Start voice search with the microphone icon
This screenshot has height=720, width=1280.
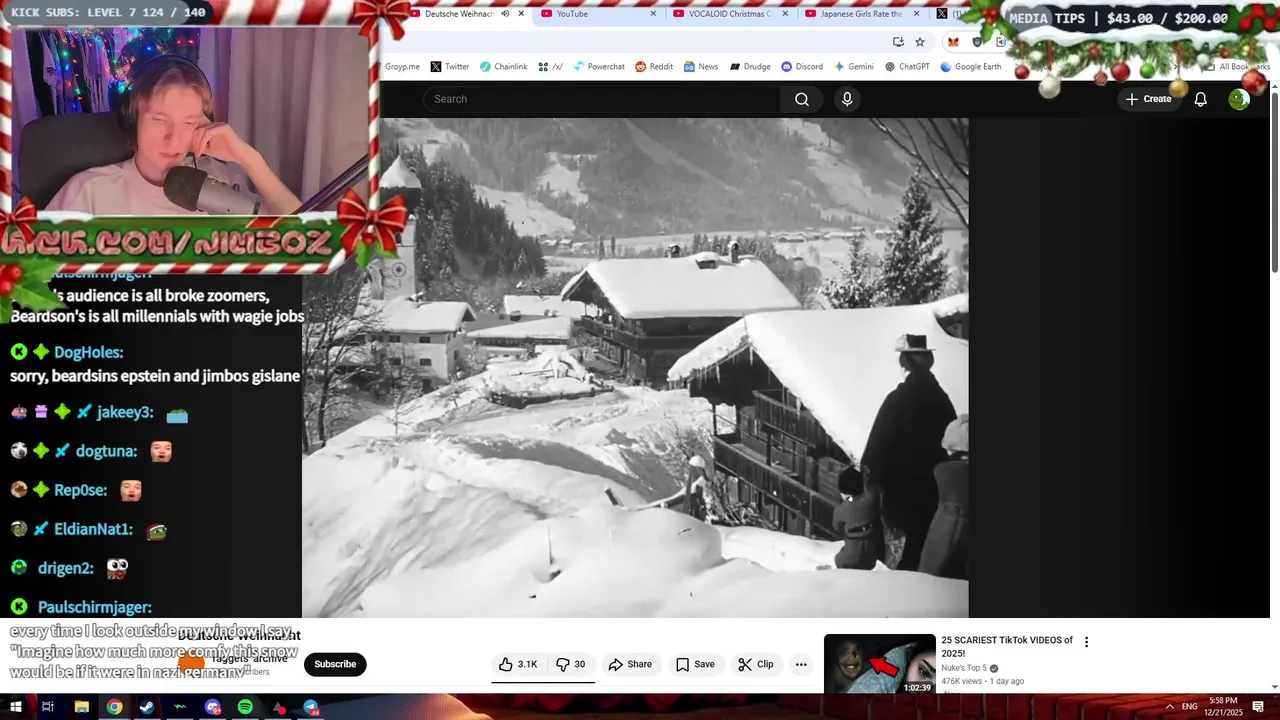(x=847, y=99)
